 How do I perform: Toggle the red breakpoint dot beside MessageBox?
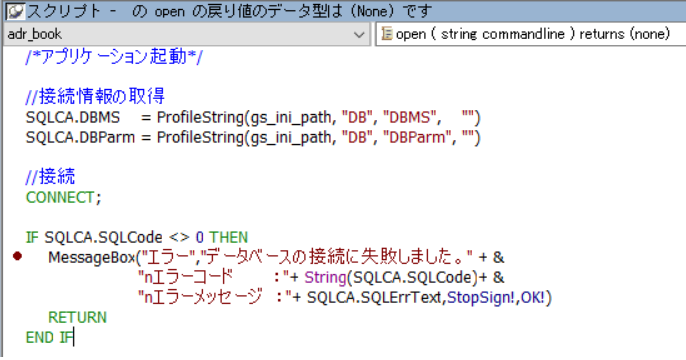coord(18,256)
